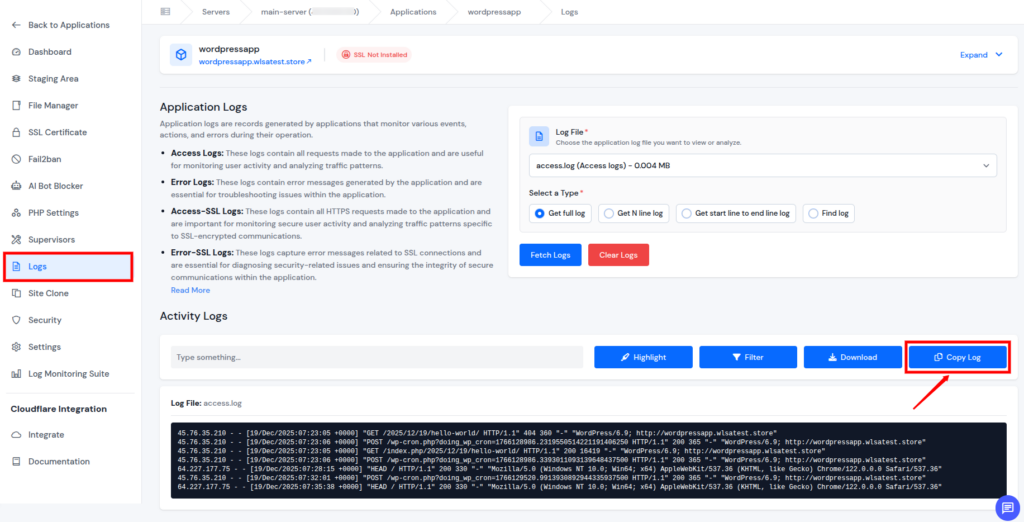The image size is (1024, 522).
Task: Open the access.log file dropdown
Action: 763,165
